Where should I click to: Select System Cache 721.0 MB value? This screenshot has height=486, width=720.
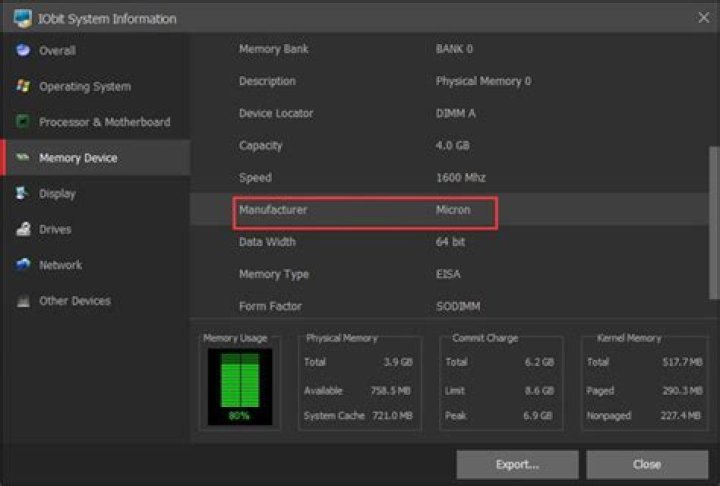point(392,416)
